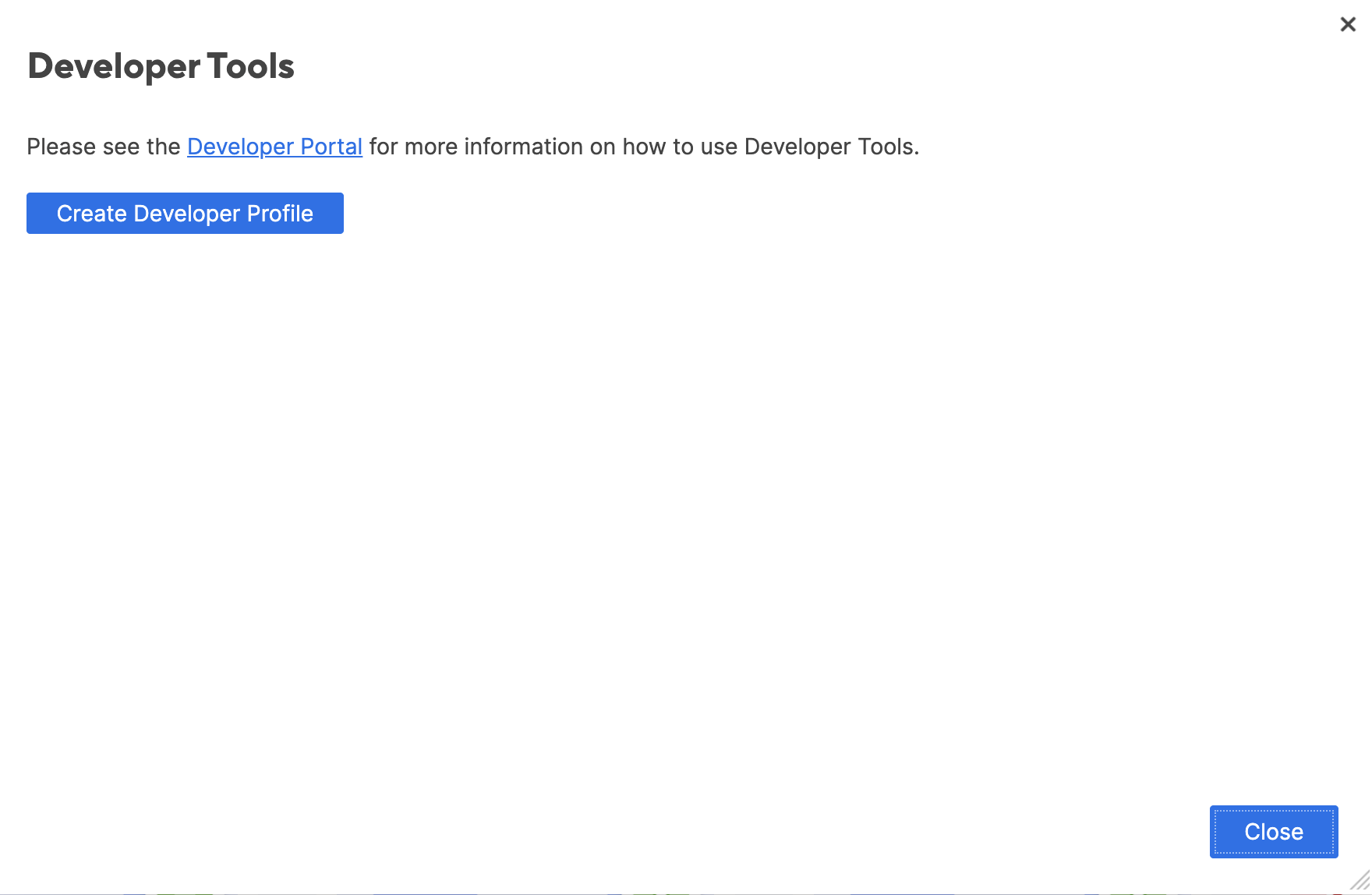Click the word "Tools" in the title
1372x895 pixels.
click(251, 66)
